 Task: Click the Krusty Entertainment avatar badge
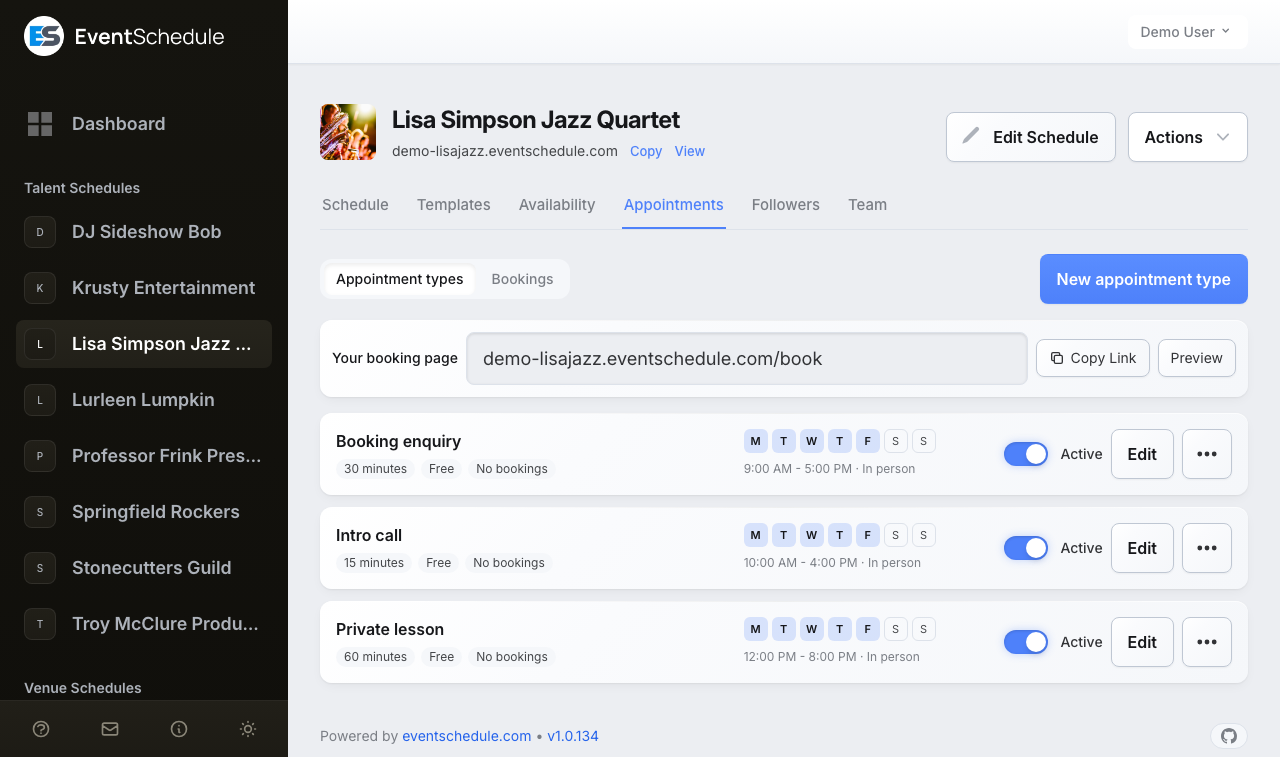click(x=40, y=288)
